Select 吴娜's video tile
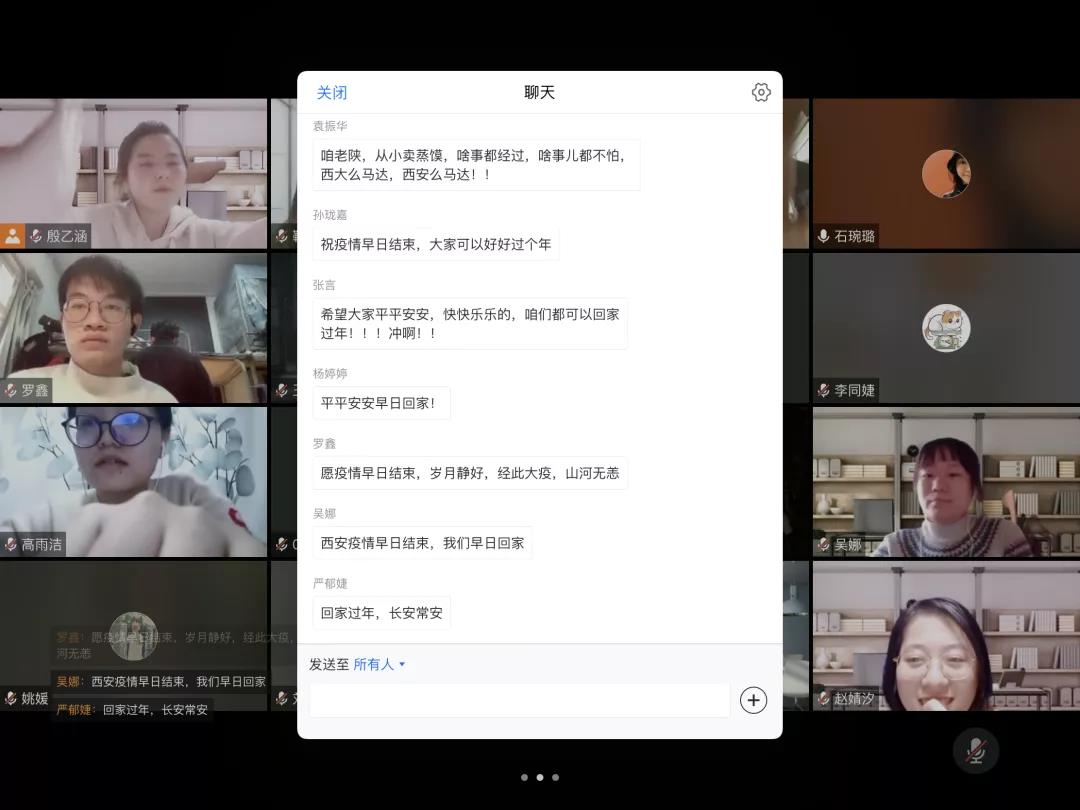This screenshot has width=1080, height=810. pyautogui.click(x=945, y=480)
